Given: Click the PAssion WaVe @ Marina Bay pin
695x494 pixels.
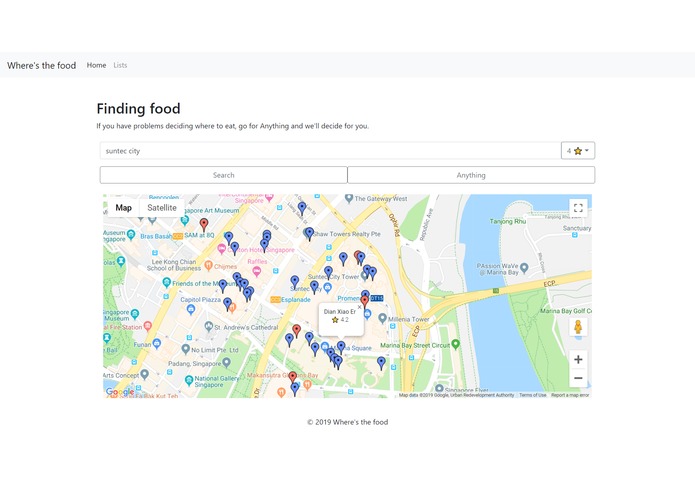Looking at the screenshot, I should 524,268.
